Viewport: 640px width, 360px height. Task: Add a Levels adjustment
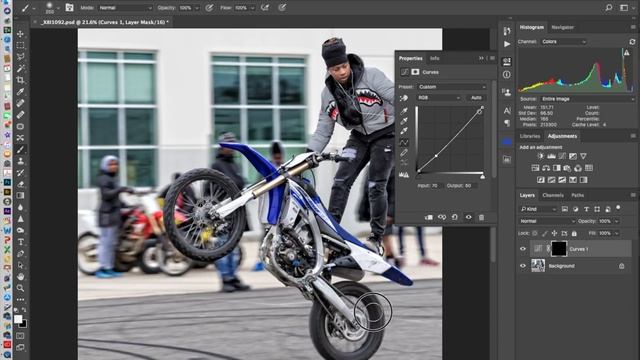pos(551,156)
